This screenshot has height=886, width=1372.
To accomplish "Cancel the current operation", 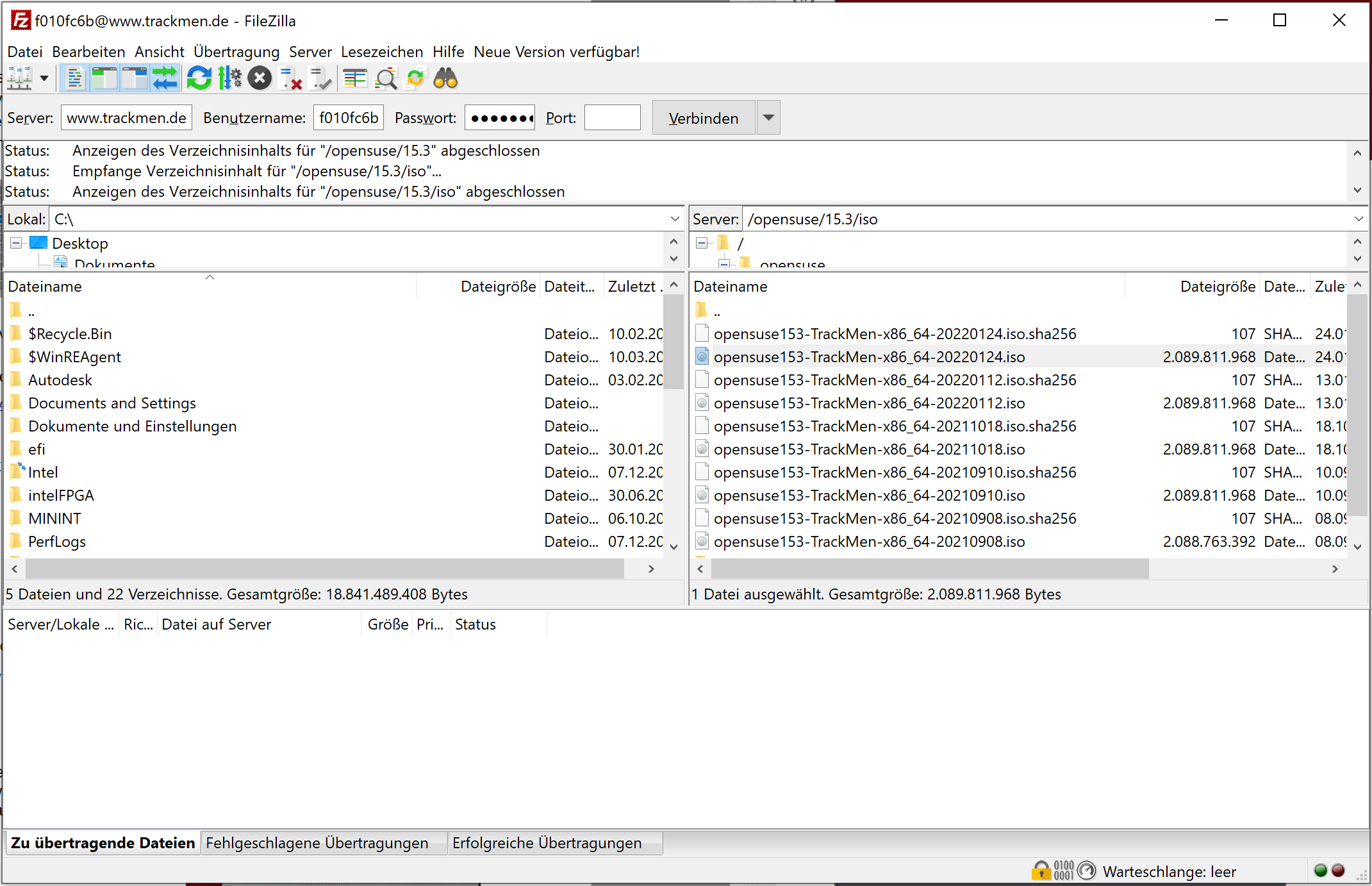I will [x=260, y=78].
